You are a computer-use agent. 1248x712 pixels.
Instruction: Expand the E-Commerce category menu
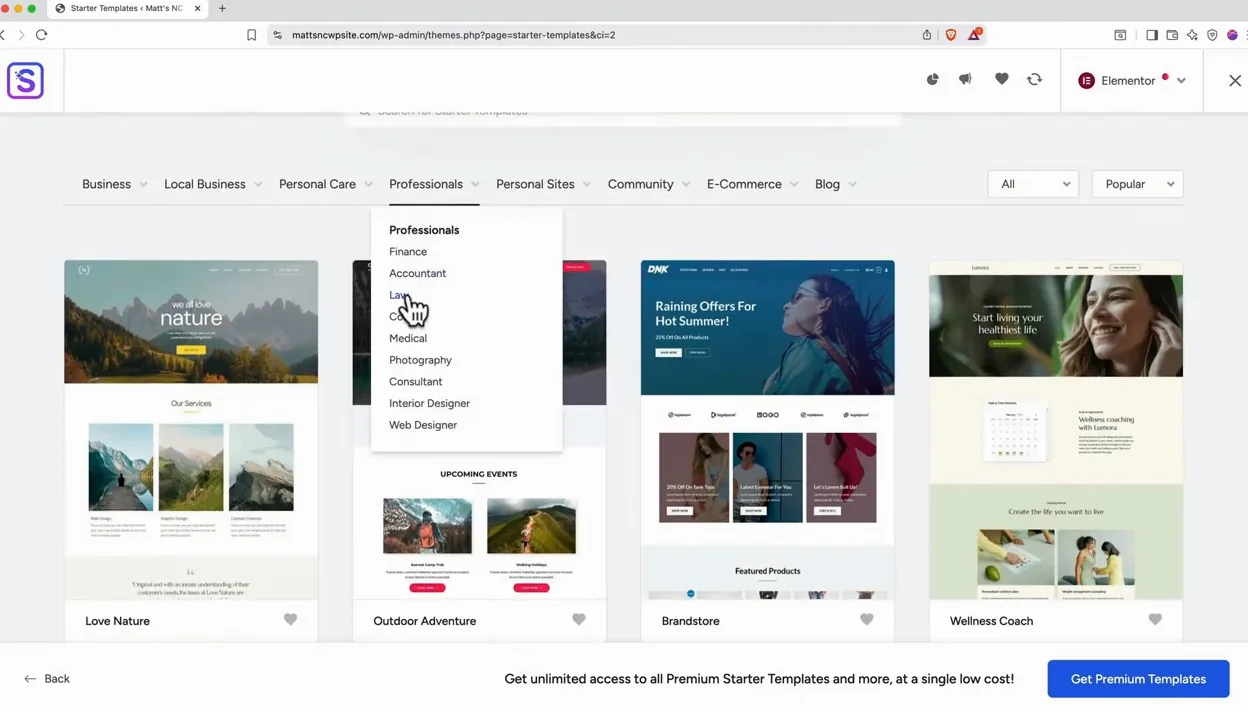tap(752, 184)
